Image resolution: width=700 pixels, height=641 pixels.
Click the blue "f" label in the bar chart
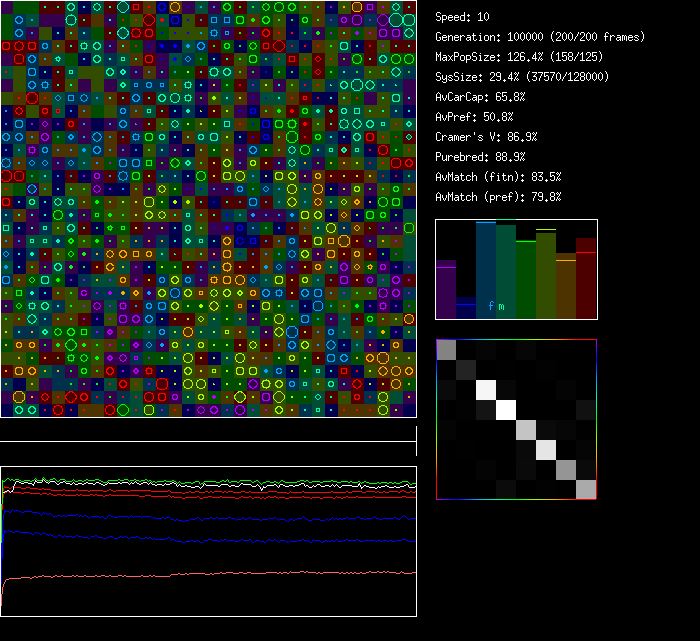click(x=491, y=306)
